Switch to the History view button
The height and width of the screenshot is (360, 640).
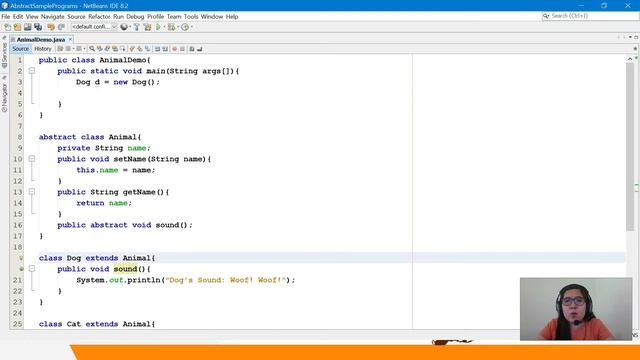(43, 49)
